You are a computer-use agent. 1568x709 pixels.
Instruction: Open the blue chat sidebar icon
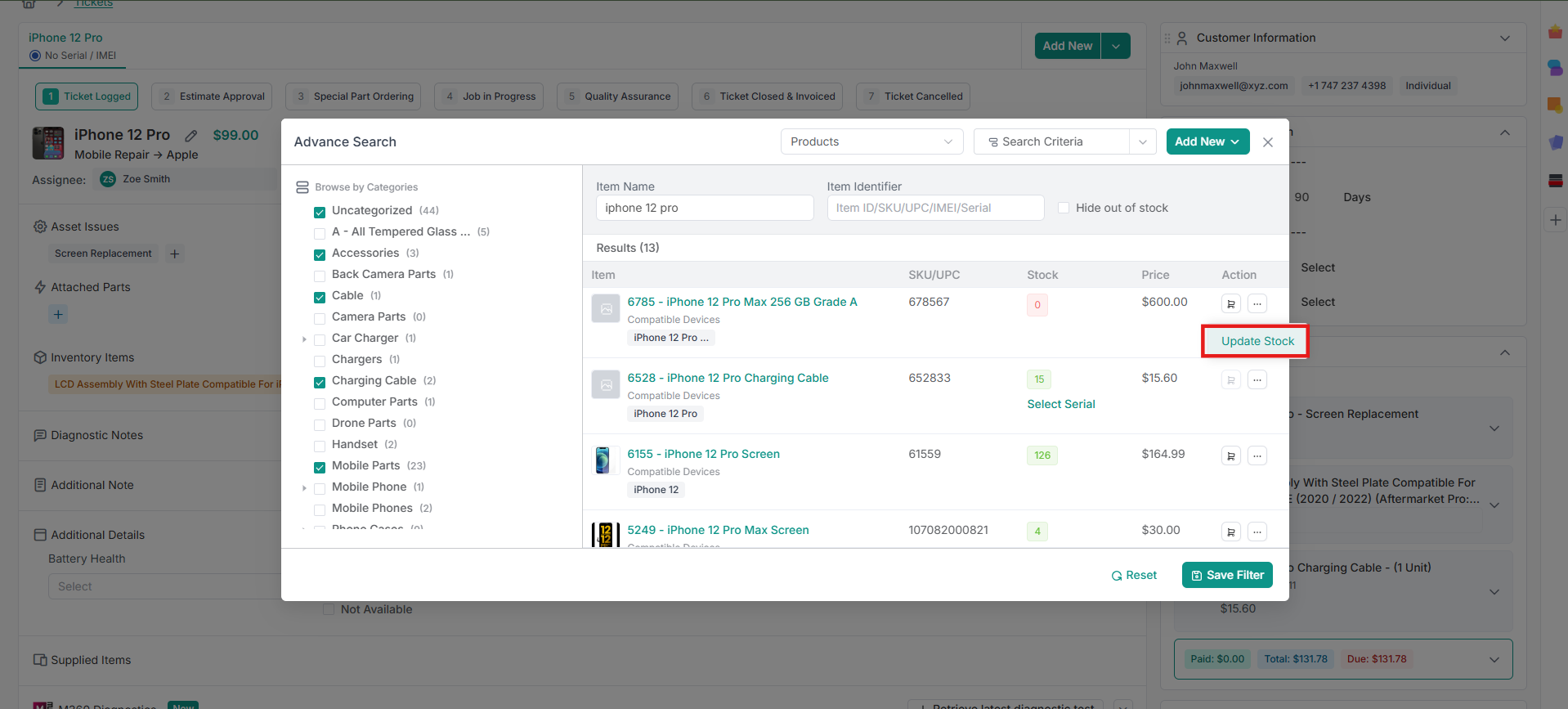pyautogui.click(x=1556, y=68)
